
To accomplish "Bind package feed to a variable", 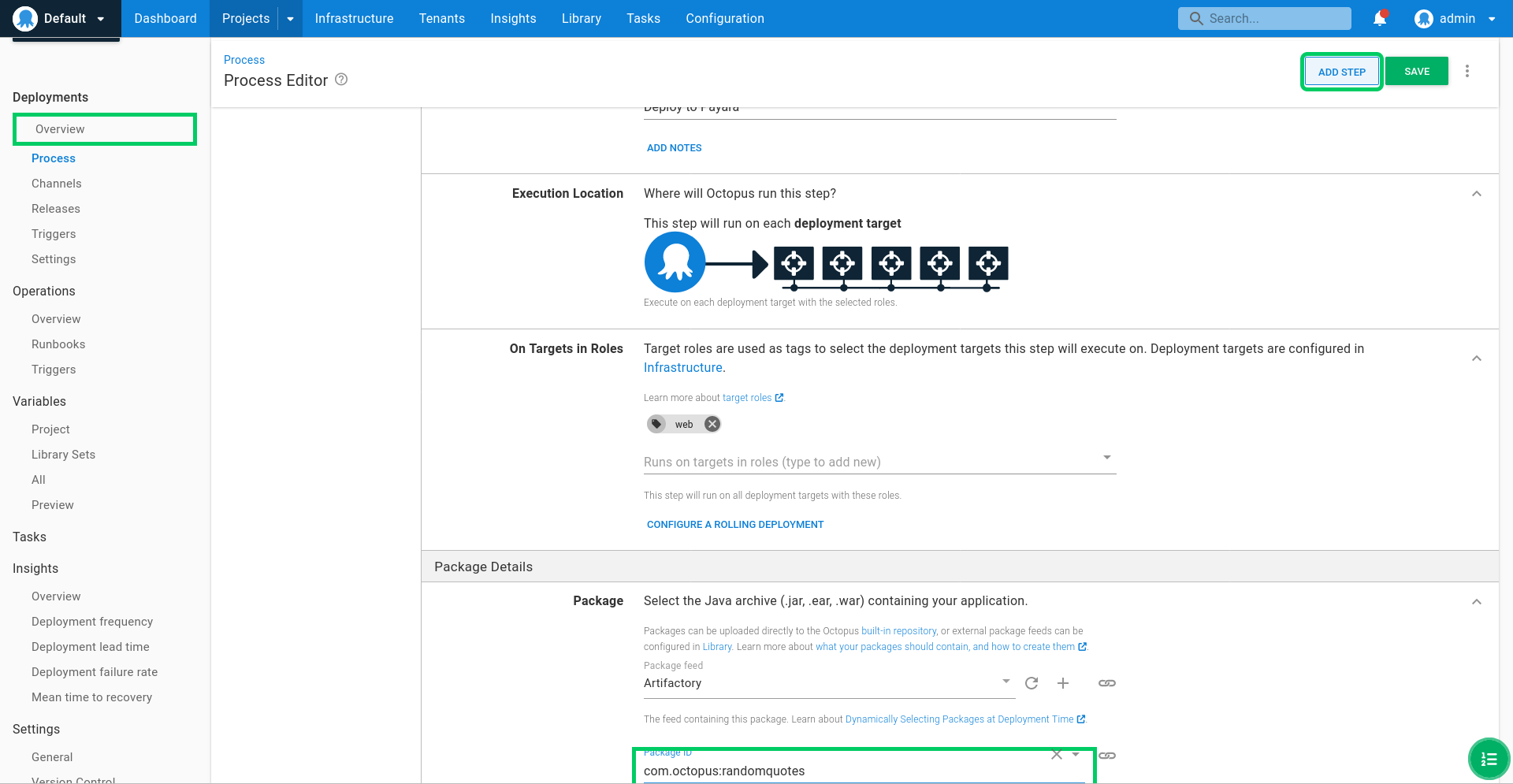I will click(1107, 683).
